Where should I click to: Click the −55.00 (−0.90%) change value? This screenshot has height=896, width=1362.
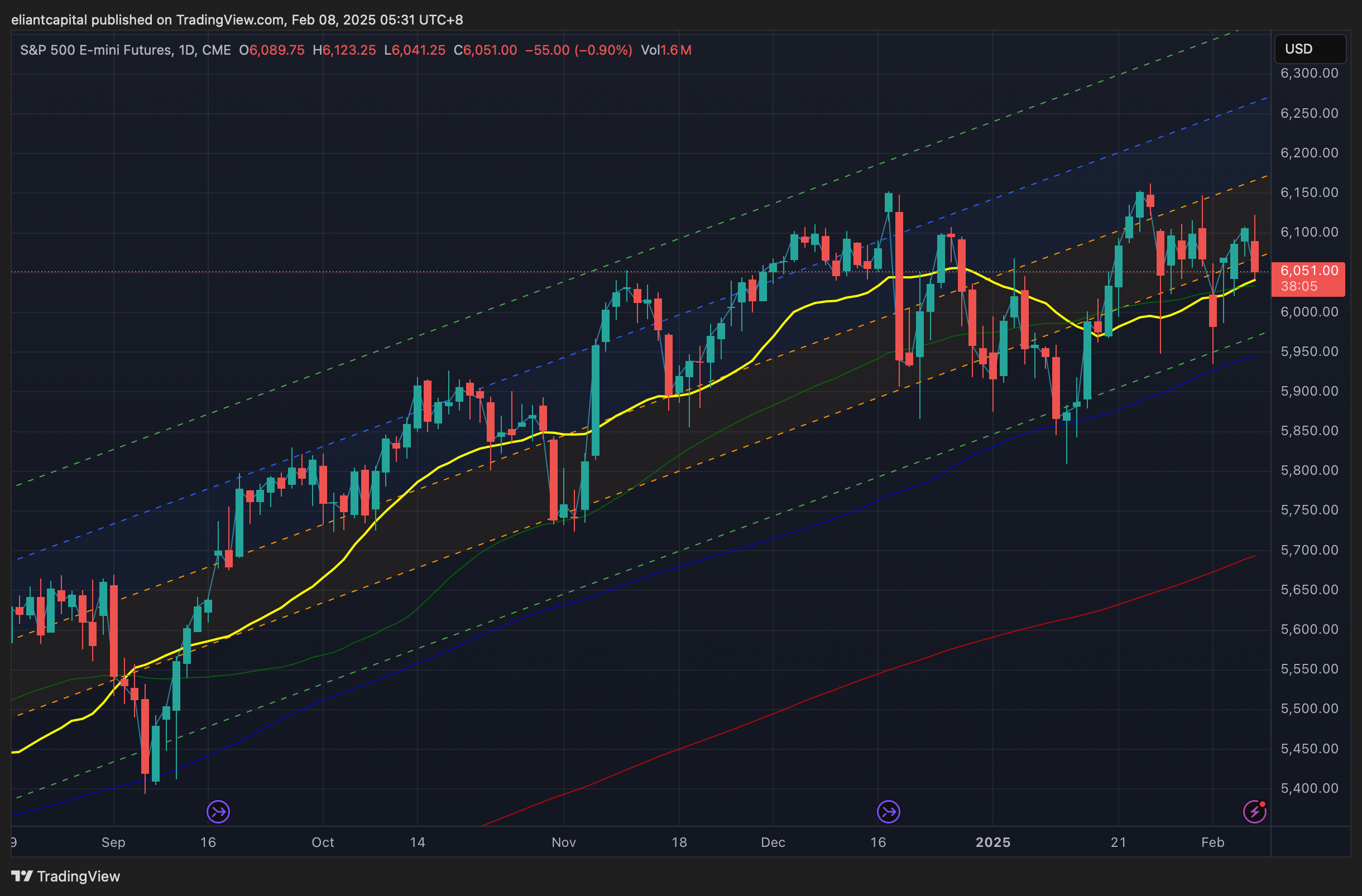point(578,50)
